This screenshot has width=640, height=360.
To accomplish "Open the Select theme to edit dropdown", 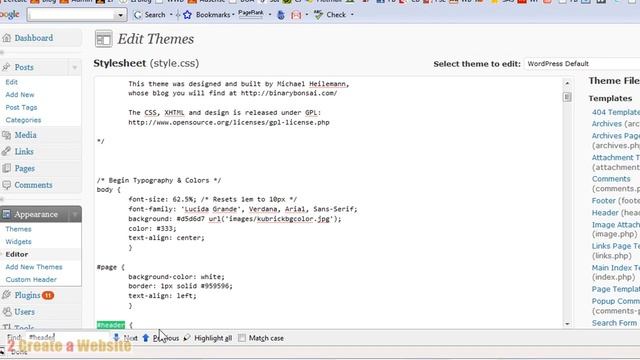I will (582, 64).
